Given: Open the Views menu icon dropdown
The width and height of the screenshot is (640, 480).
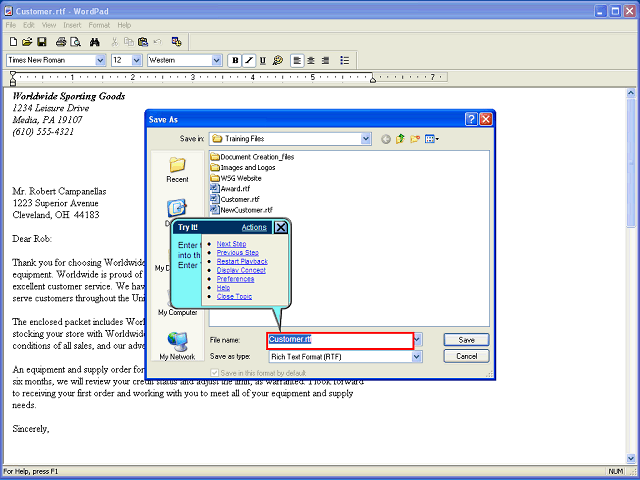Looking at the screenshot, I should click(432, 139).
